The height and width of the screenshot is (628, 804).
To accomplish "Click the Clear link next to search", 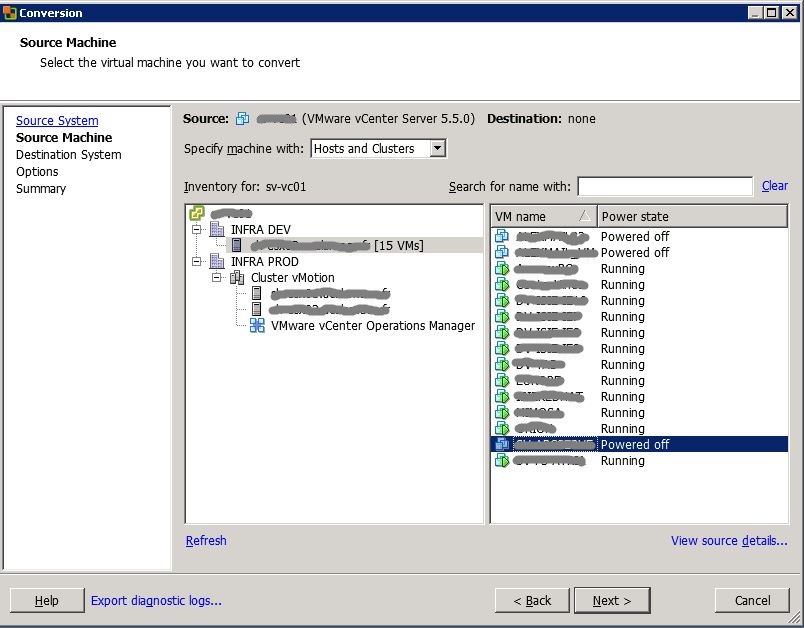I will pos(774,186).
